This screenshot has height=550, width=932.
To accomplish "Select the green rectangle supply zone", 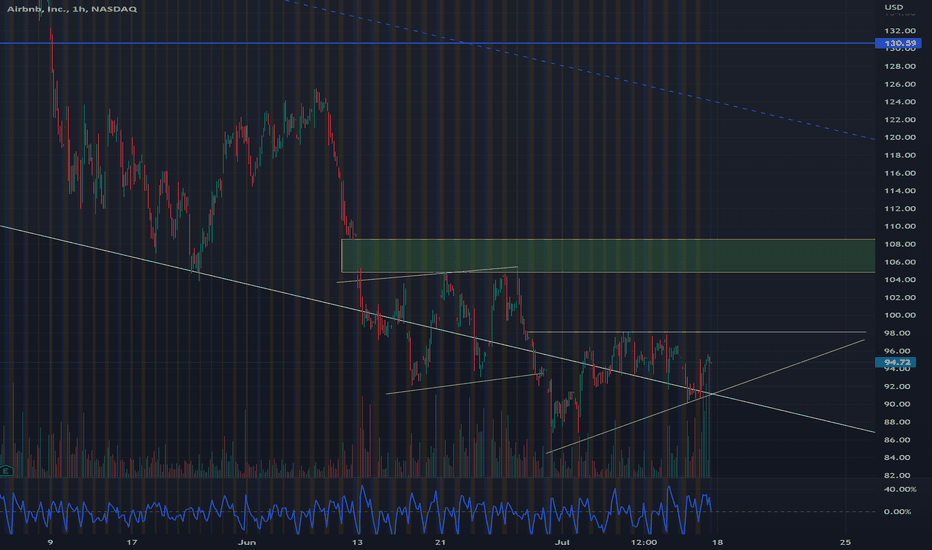I will [607, 256].
